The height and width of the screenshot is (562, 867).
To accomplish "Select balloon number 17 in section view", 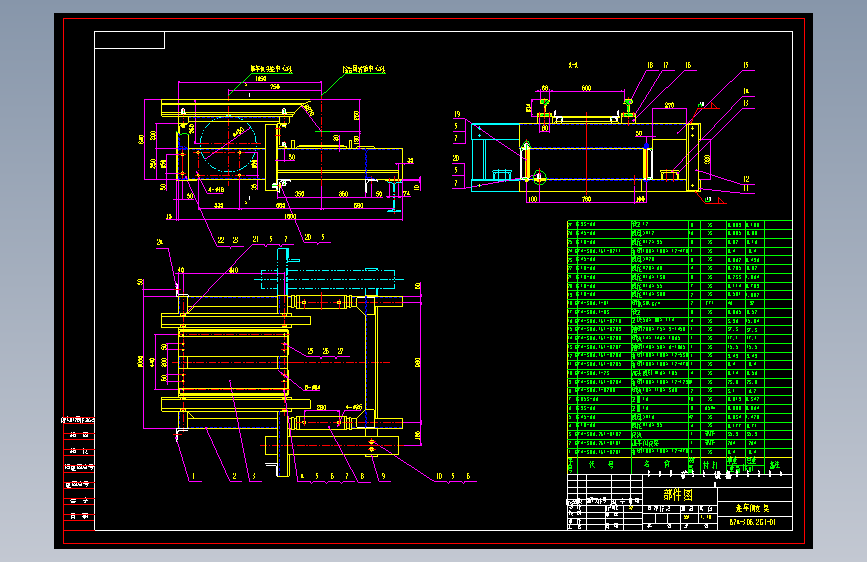I will coord(666,65).
